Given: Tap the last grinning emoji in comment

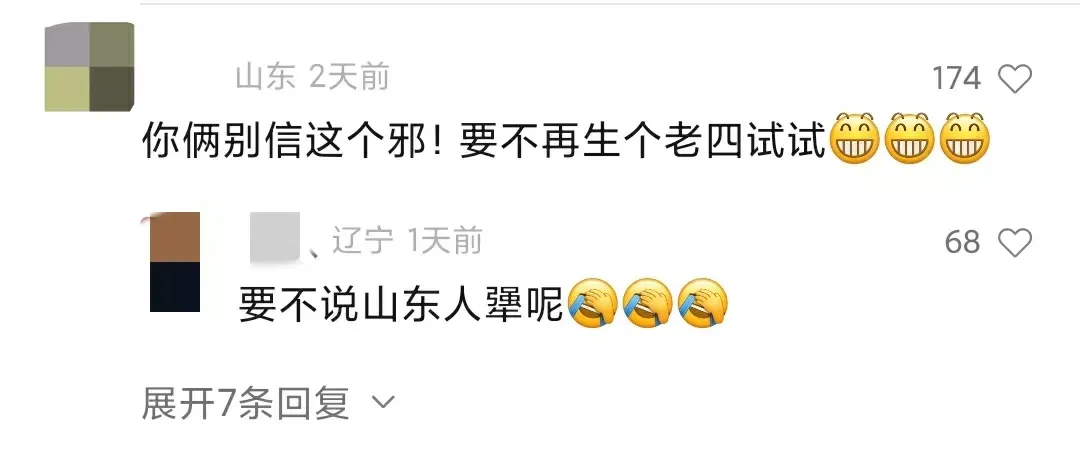Looking at the screenshot, I should pos(964,138).
